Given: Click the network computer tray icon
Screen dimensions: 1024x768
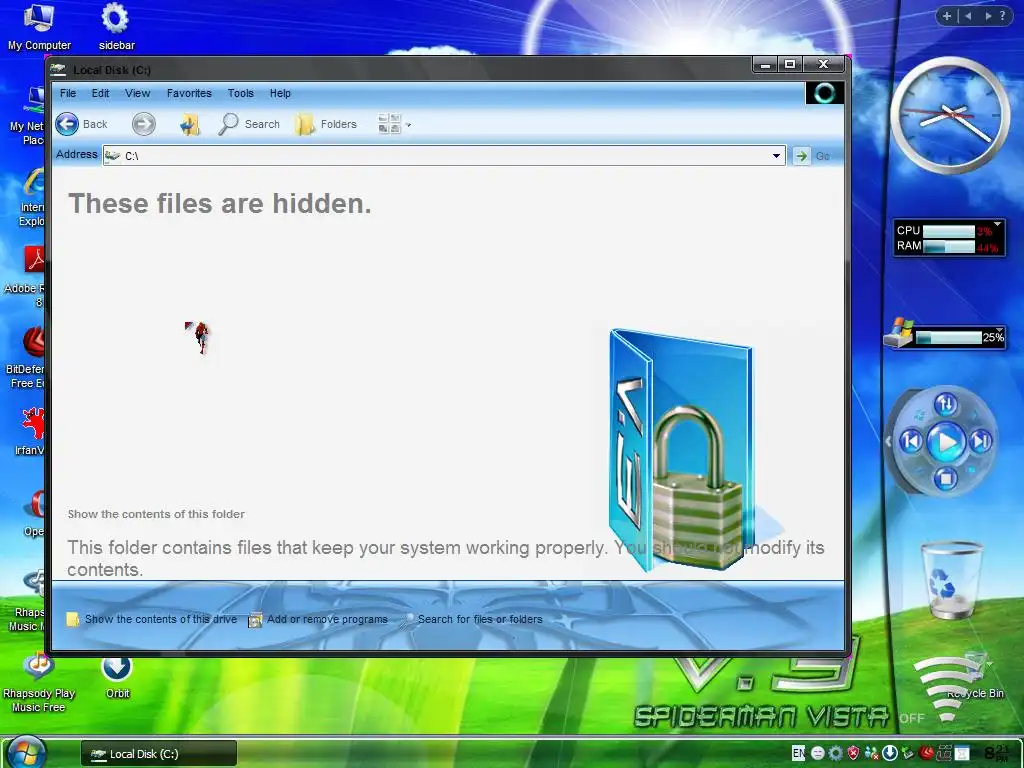Looking at the screenshot, I should click(x=908, y=753).
